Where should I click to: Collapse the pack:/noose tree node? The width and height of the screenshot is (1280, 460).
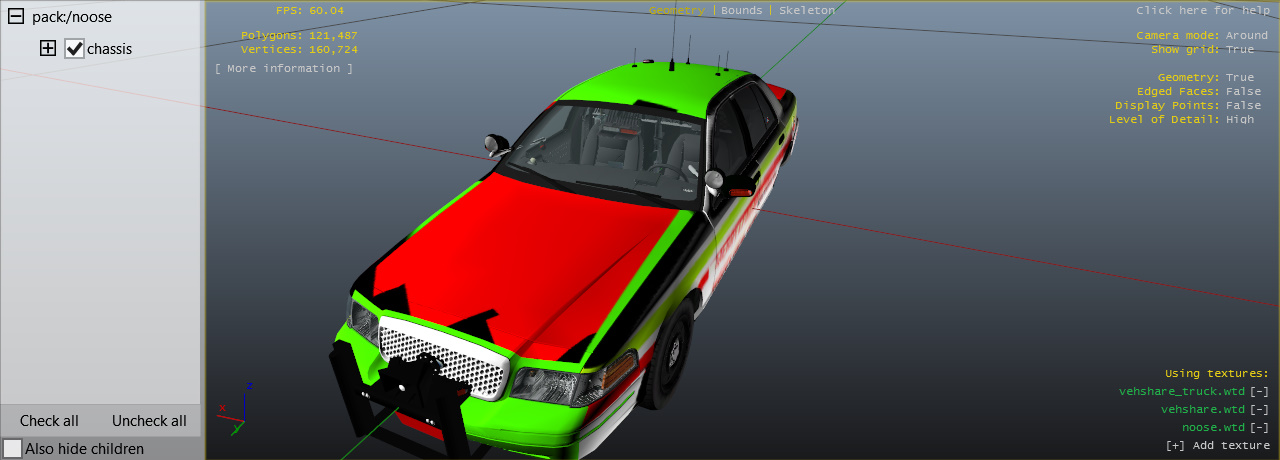16,17
